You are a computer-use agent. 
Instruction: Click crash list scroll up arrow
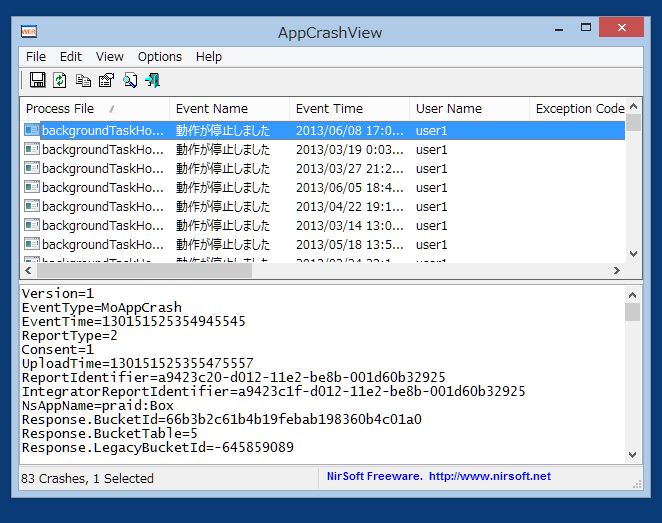coord(633,106)
